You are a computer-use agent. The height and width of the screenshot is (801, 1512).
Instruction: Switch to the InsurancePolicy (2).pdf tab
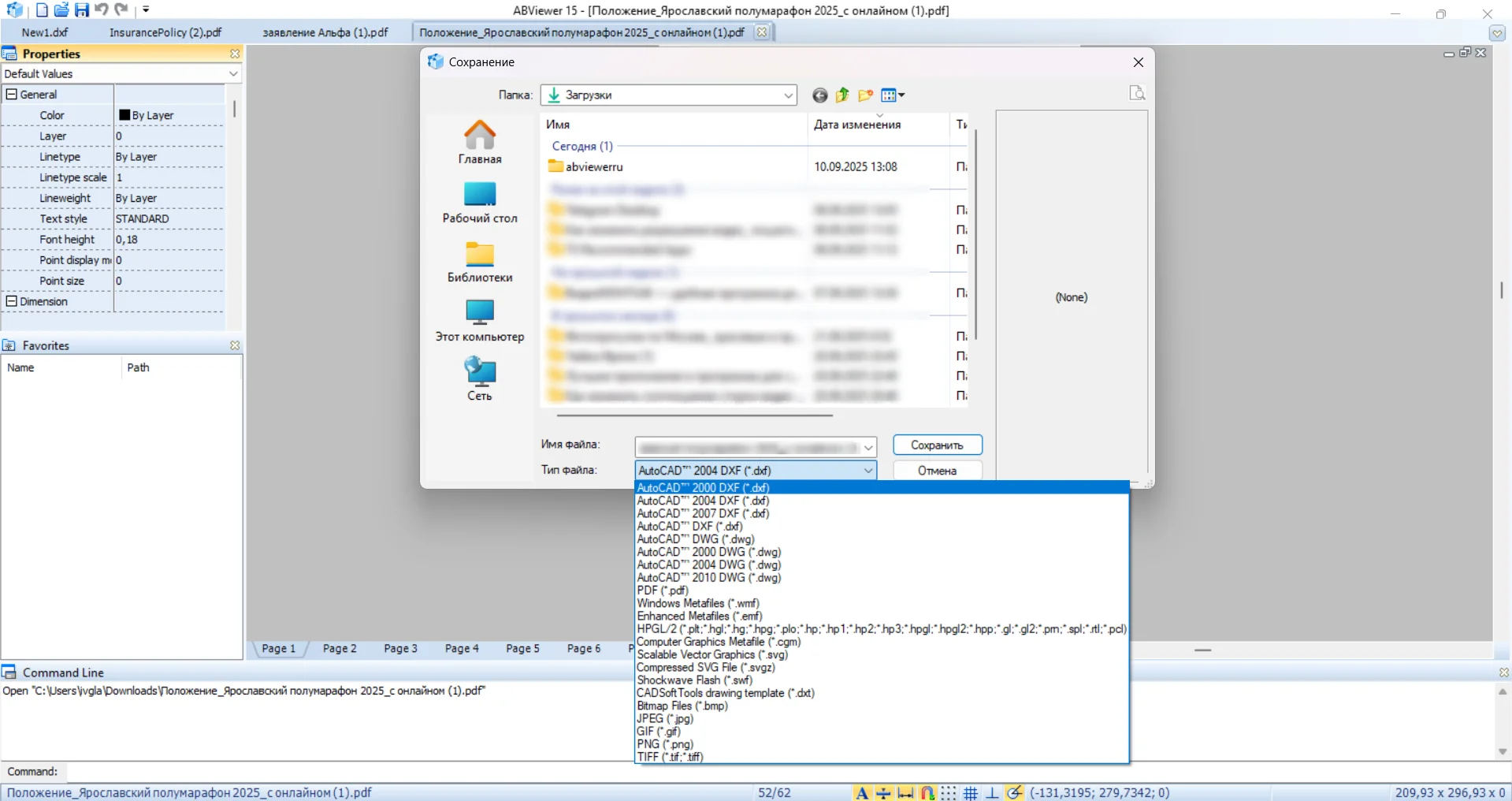165,32
